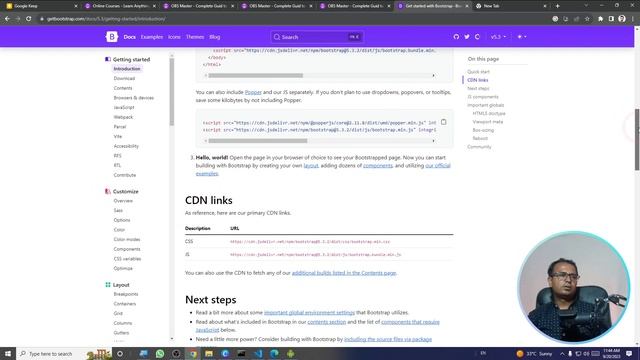Bookmark this page with star icon
640x360 pixels.
tap(587, 19)
